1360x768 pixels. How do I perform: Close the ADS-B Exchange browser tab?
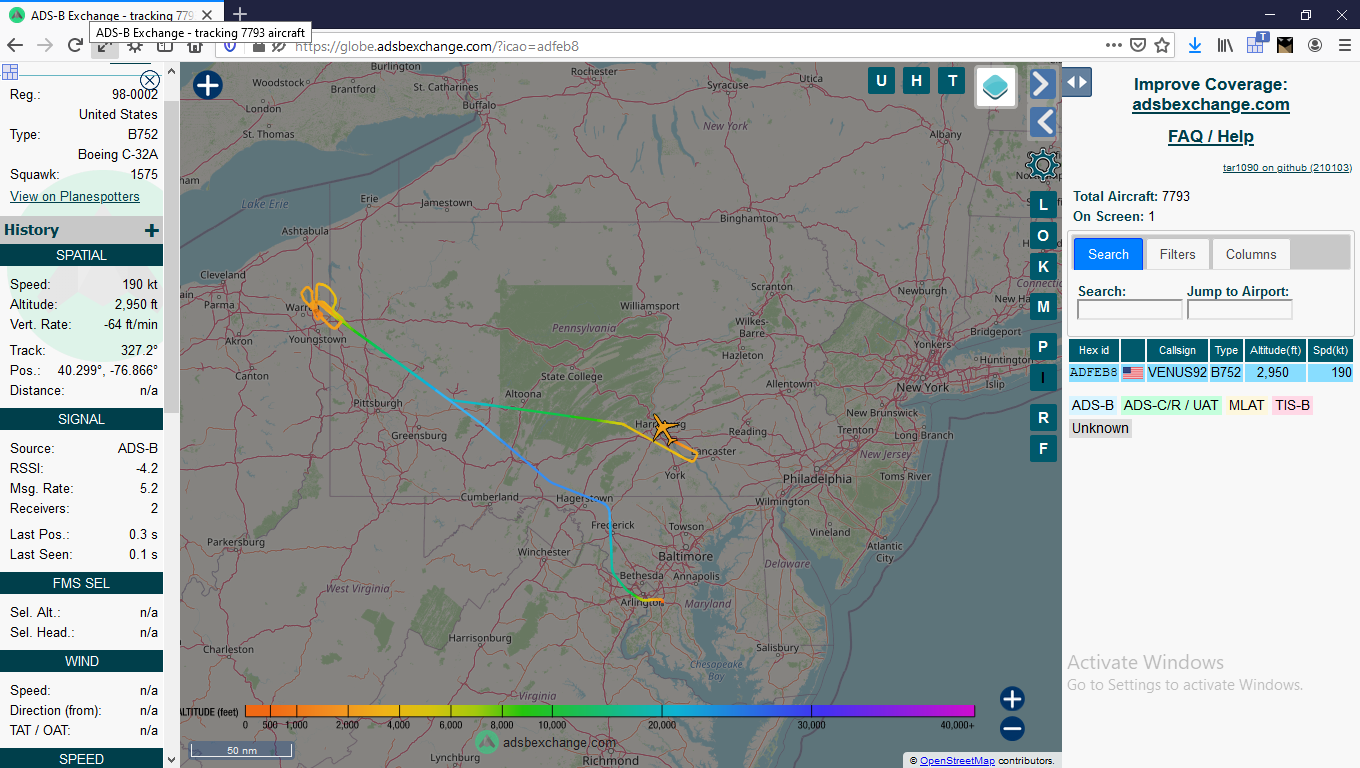click(x=206, y=15)
